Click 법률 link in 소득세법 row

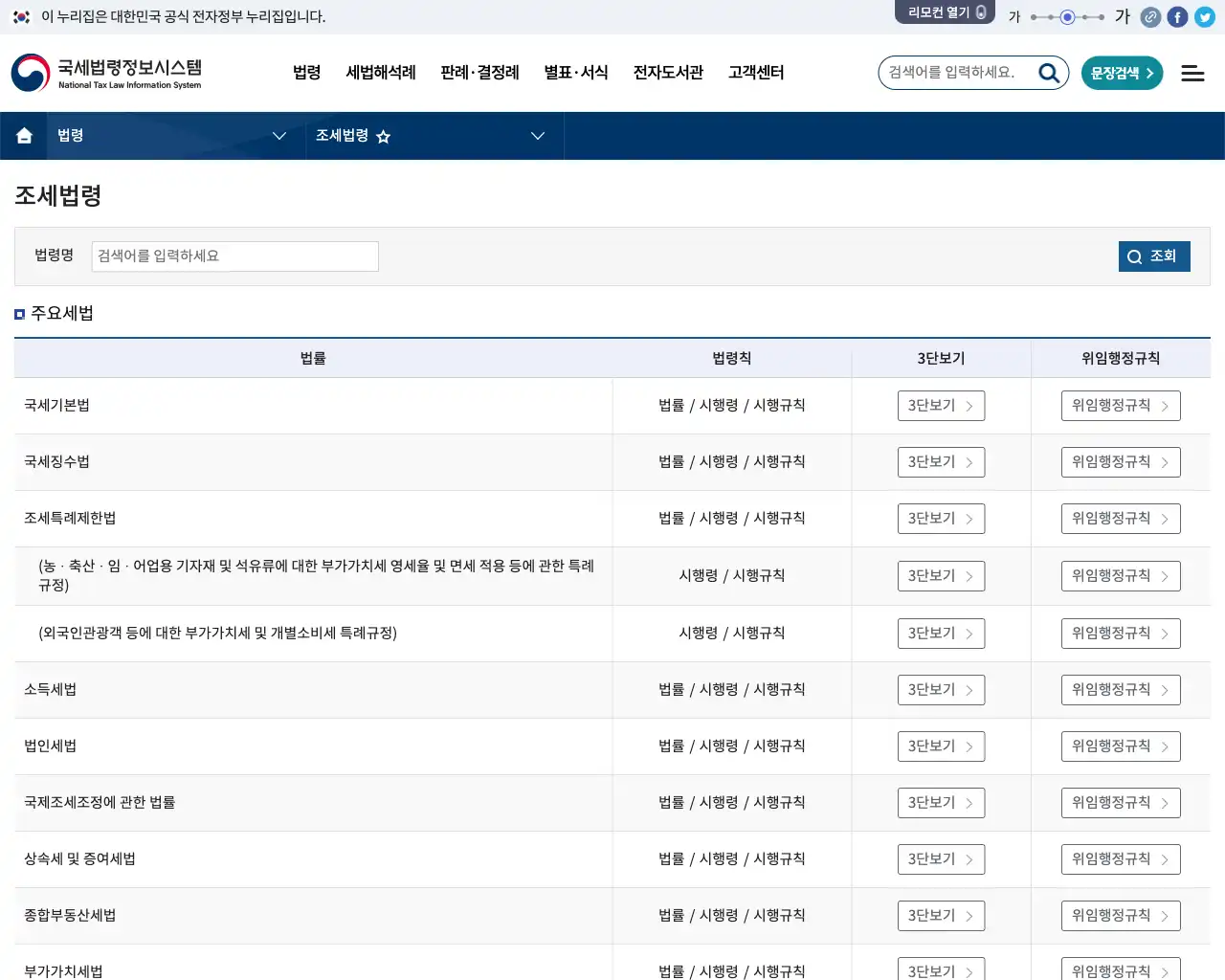(672, 690)
